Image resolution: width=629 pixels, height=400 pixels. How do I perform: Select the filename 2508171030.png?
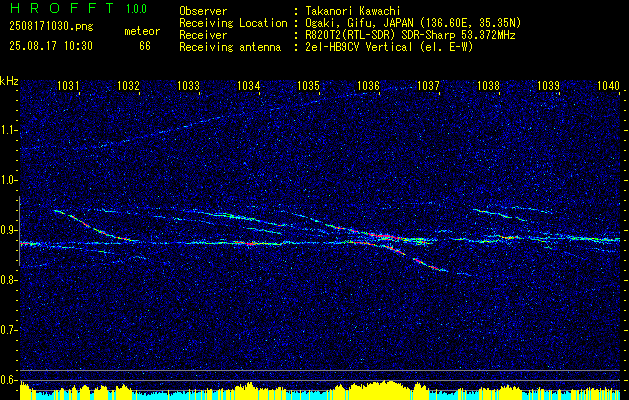pyautogui.click(x=51, y=27)
